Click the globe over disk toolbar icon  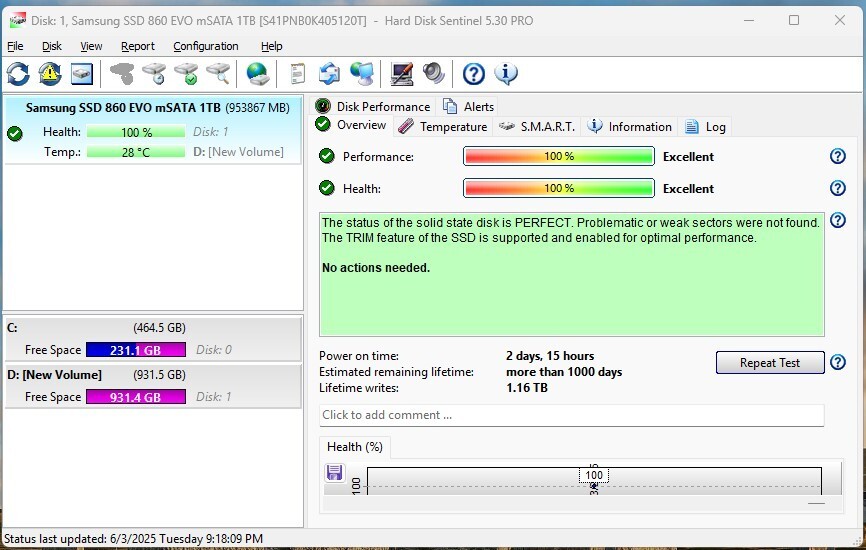tap(257, 73)
